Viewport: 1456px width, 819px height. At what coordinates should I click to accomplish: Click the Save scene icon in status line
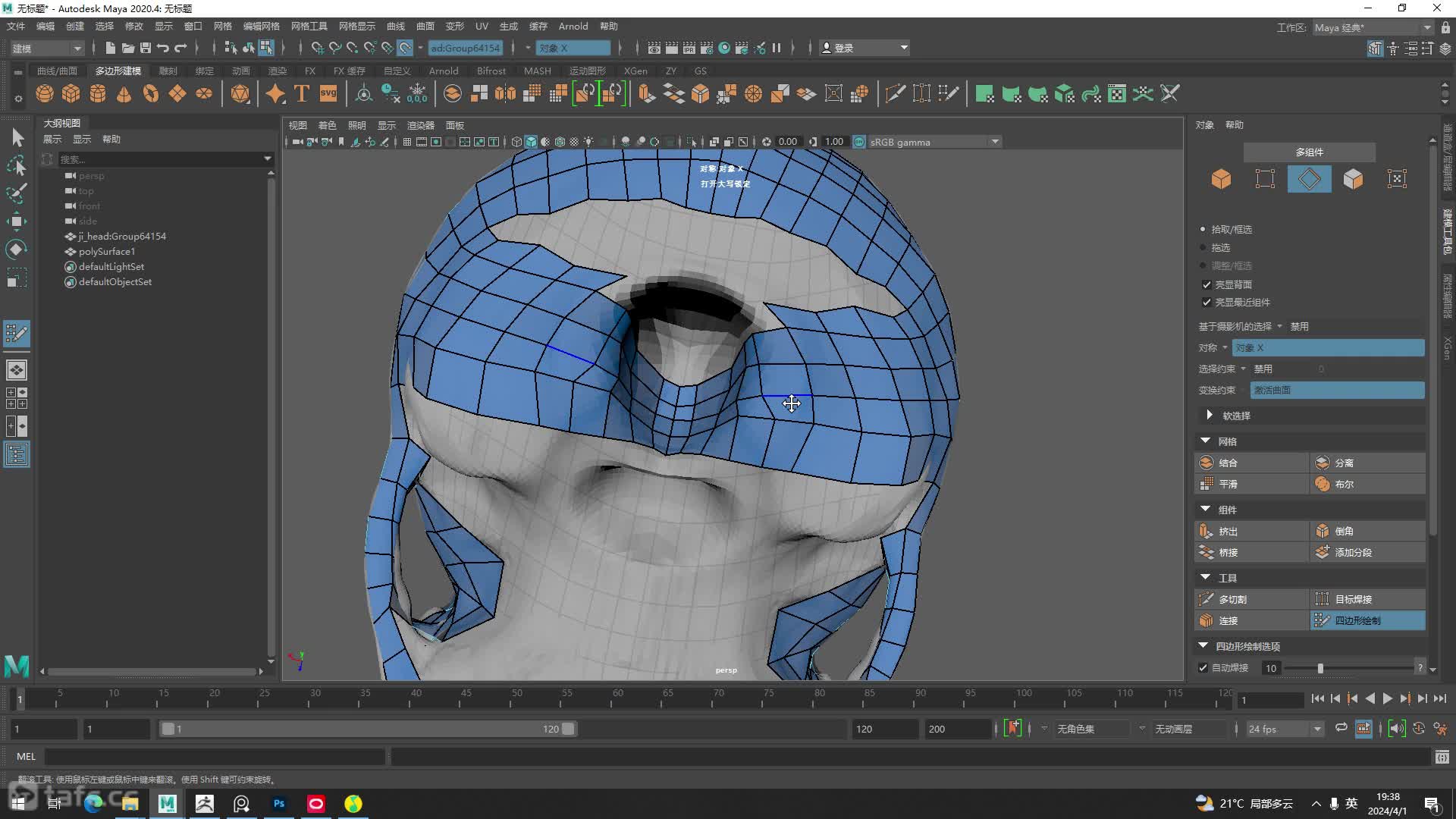tap(146, 48)
